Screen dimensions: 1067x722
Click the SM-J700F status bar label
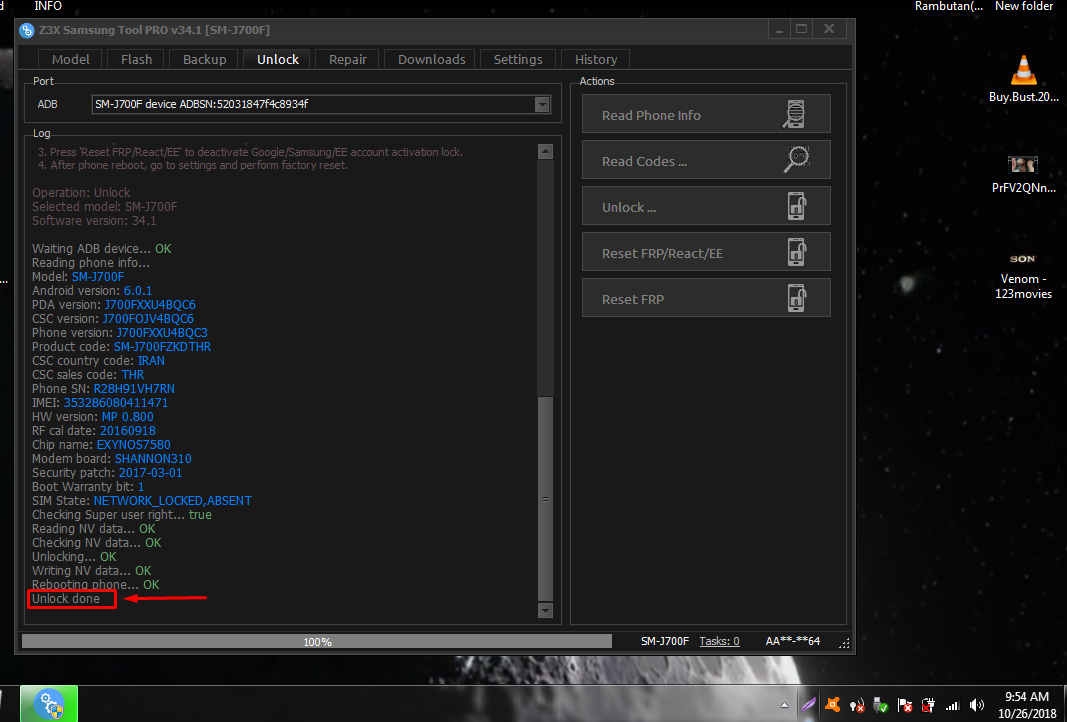(x=665, y=641)
